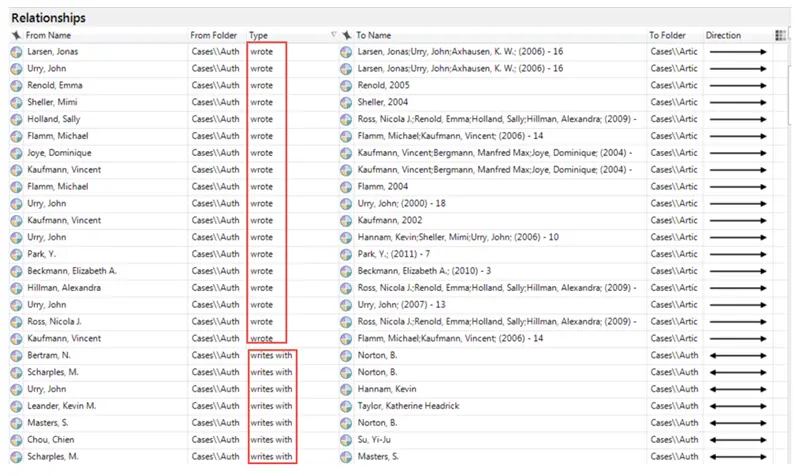This screenshot has width=800, height=476.
Task: Click the icon beside Taylor, Katherine Headrick
Action: click(346, 406)
